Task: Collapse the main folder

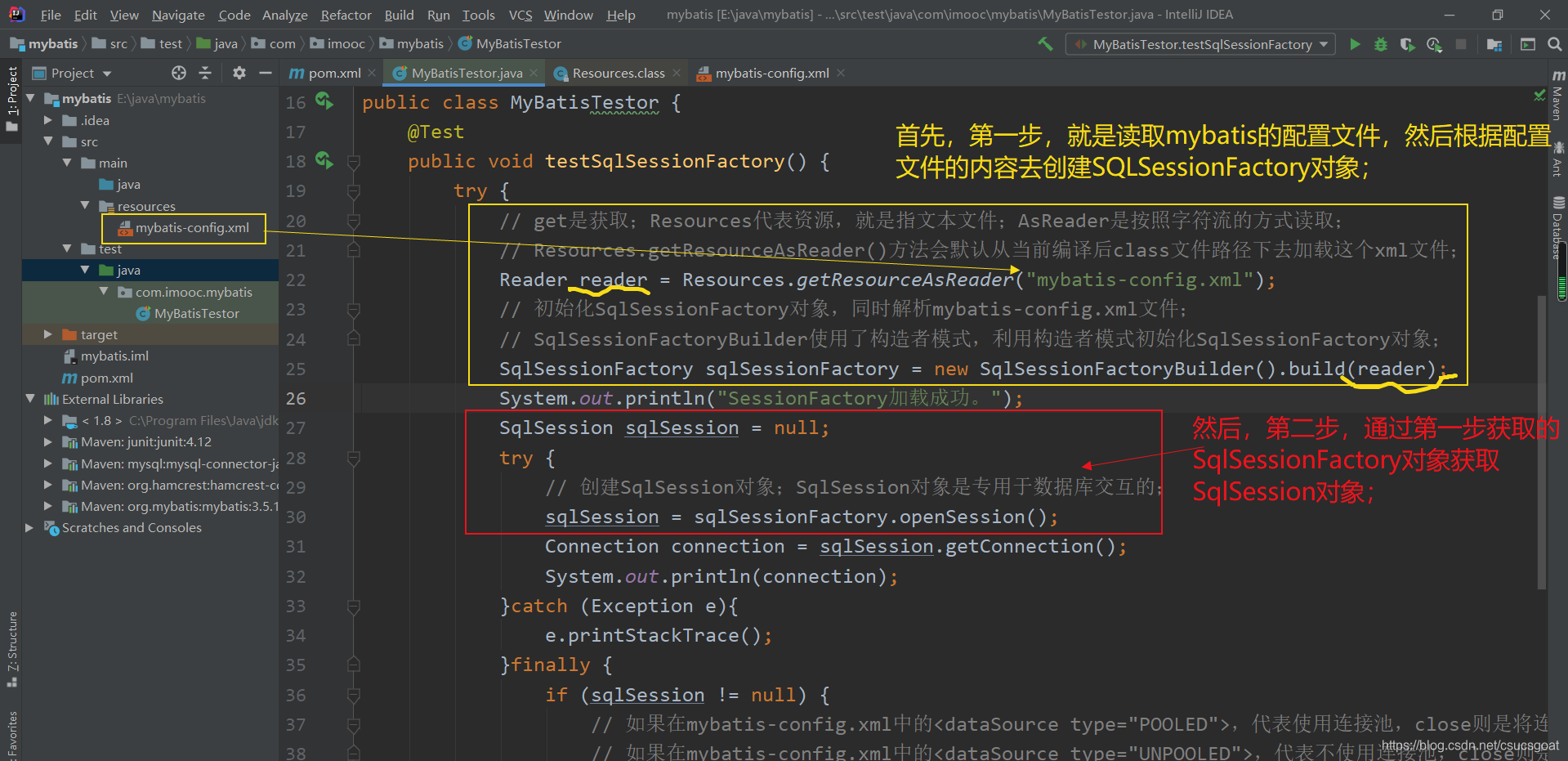Action: coord(67,163)
